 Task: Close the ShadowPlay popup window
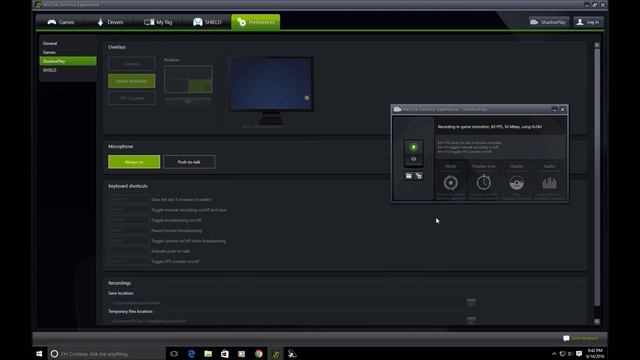pyautogui.click(x=562, y=109)
